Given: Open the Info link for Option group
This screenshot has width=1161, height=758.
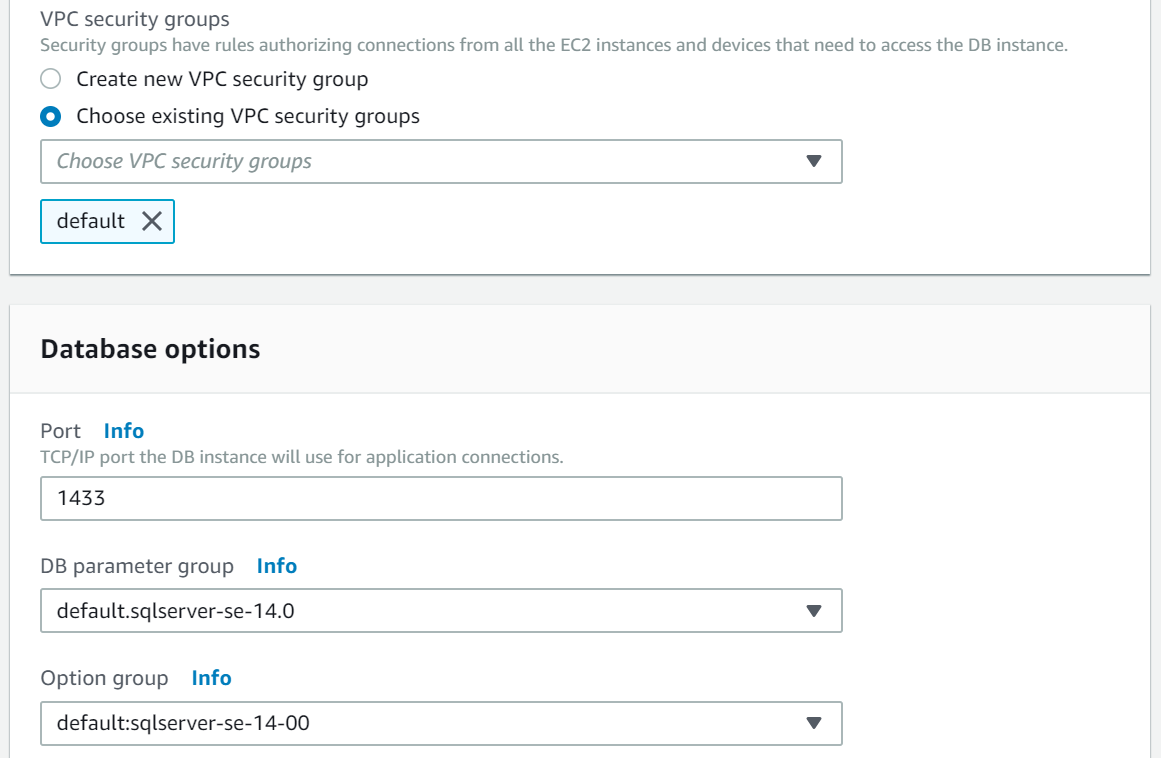Looking at the screenshot, I should (x=211, y=678).
